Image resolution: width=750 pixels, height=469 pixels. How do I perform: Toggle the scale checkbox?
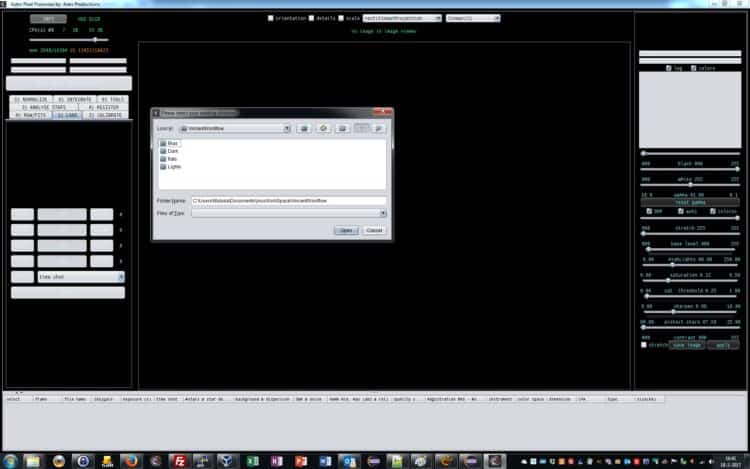point(341,18)
